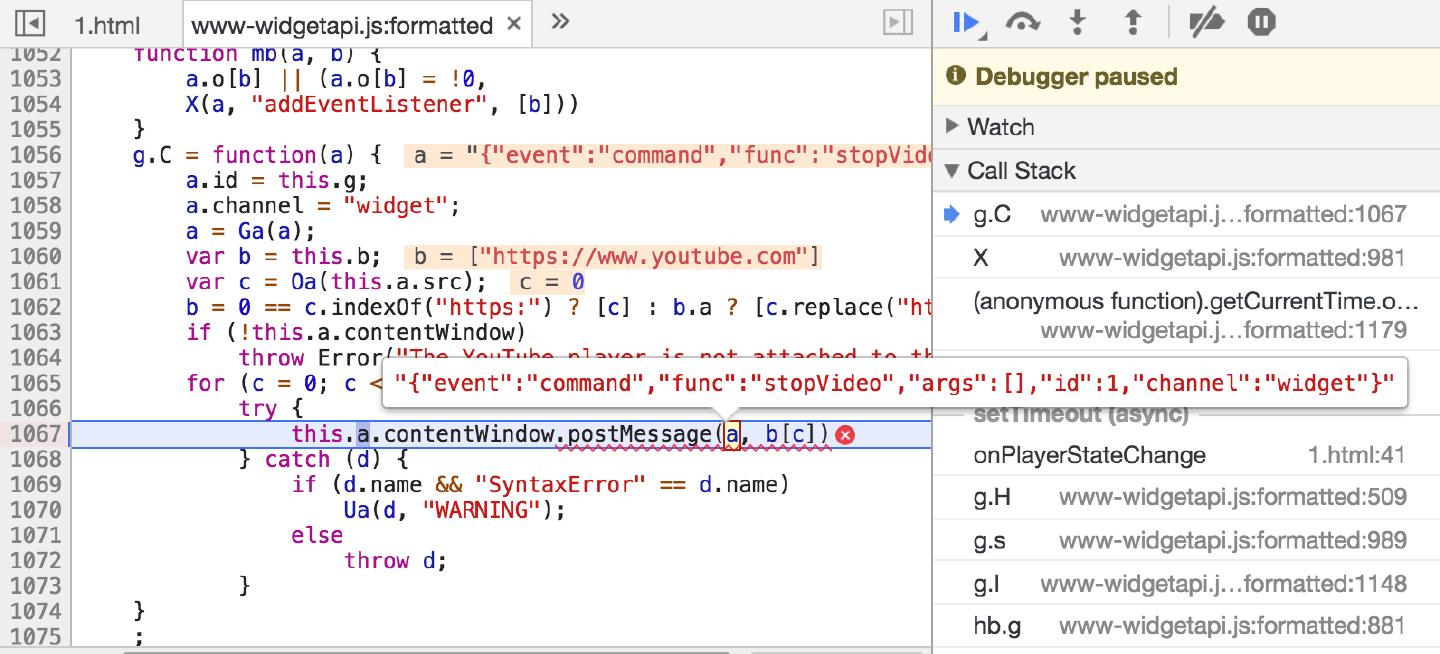Screen dimensions: 1440x654
Task: Toggle pause on exceptions button
Action: [1261, 22]
